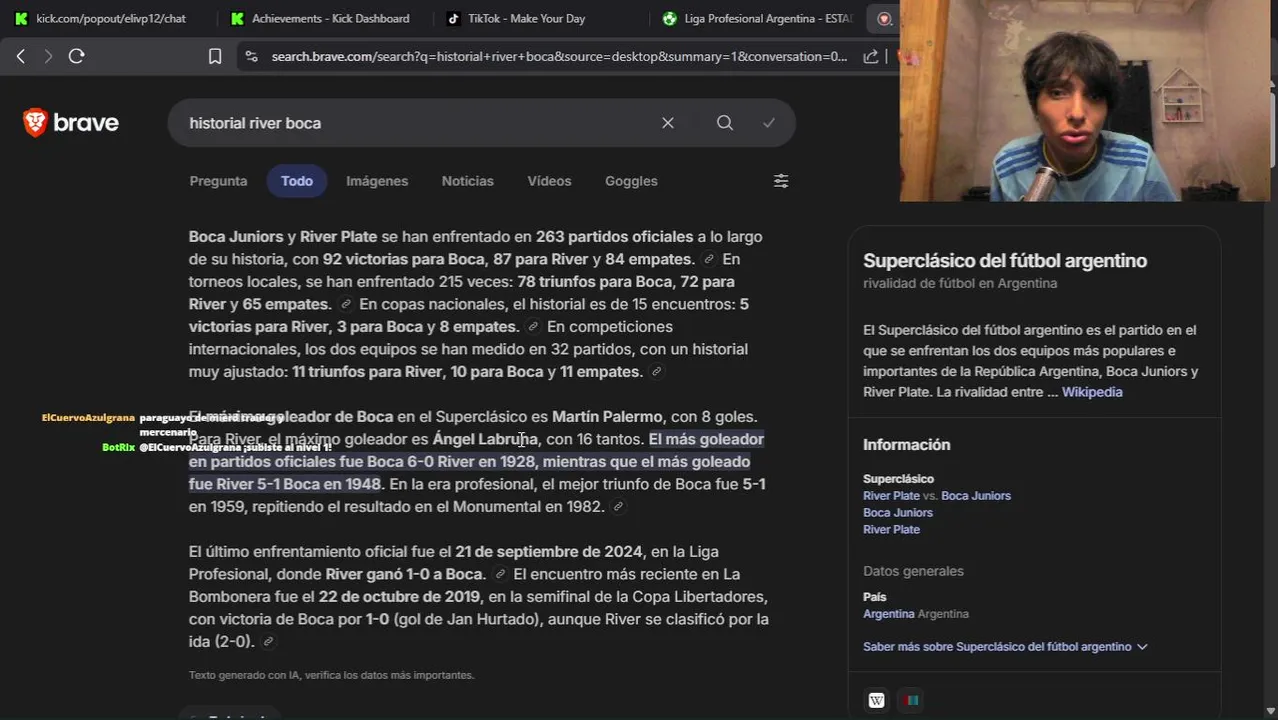Click the share icon in the address bar
This screenshot has width=1278, height=720.
tap(871, 56)
